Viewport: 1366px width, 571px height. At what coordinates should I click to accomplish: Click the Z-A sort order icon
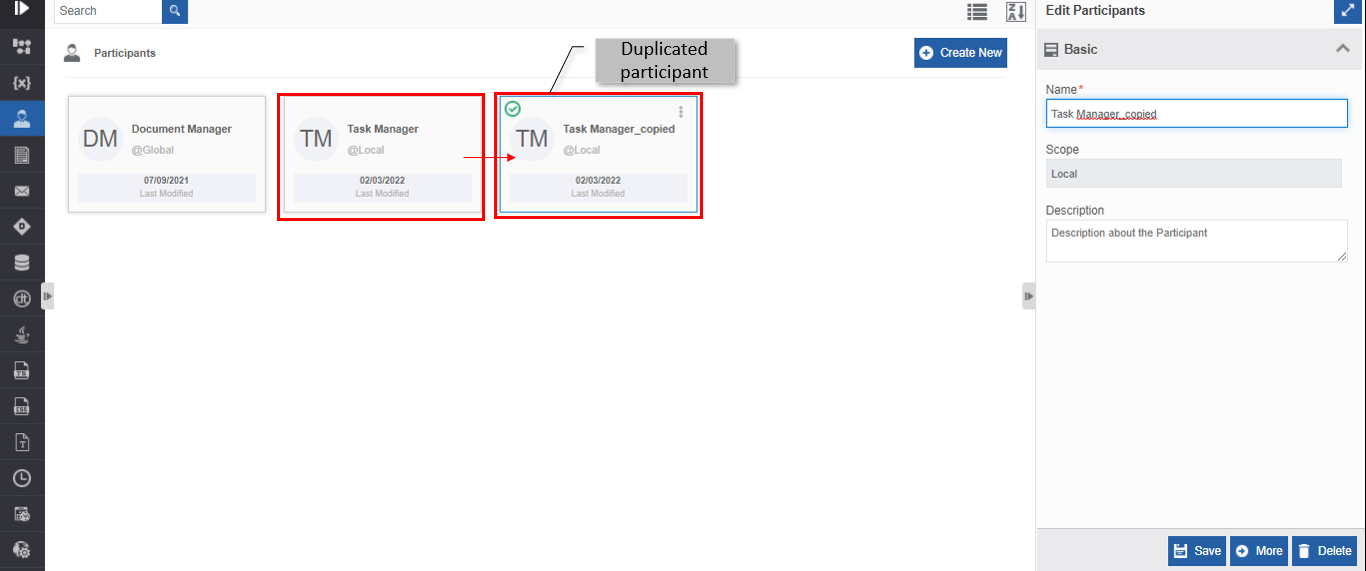tap(1016, 12)
